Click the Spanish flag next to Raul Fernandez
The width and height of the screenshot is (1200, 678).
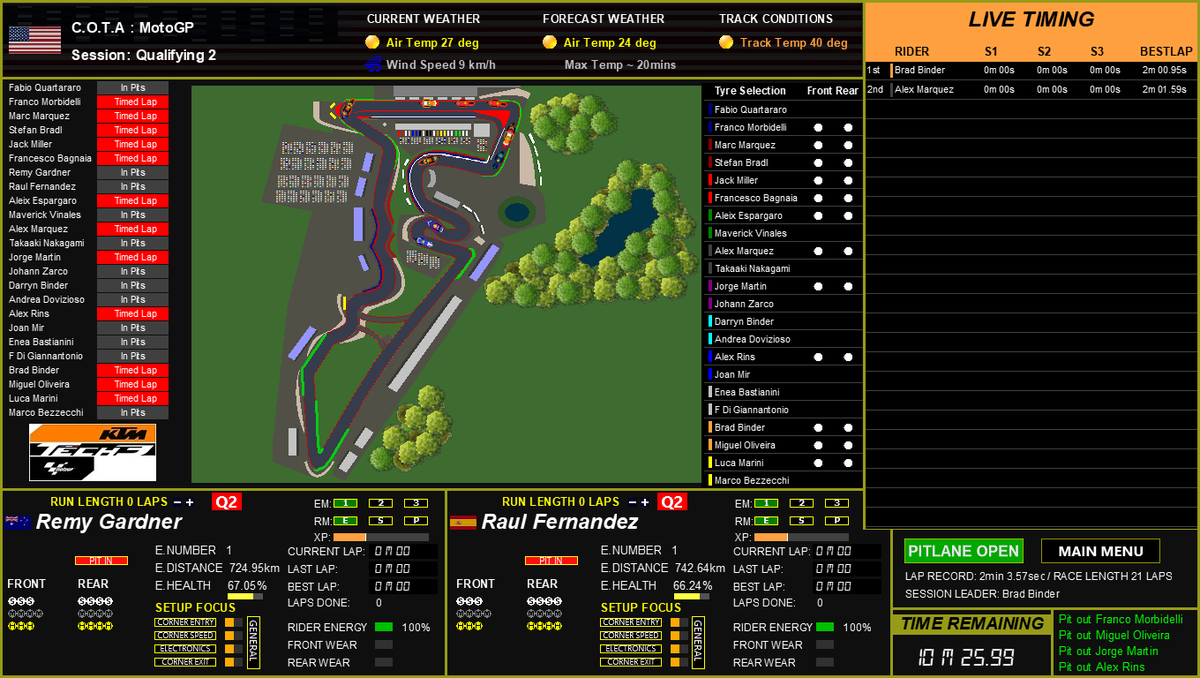462,522
